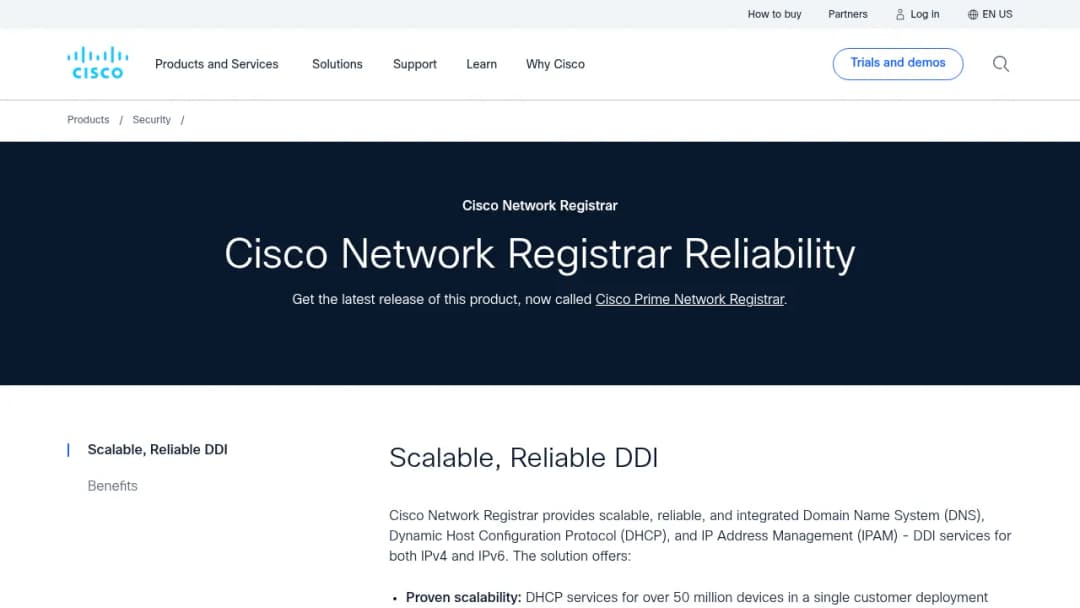
Task: Open Cisco Prime Network Registrar link
Action: point(689,300)
